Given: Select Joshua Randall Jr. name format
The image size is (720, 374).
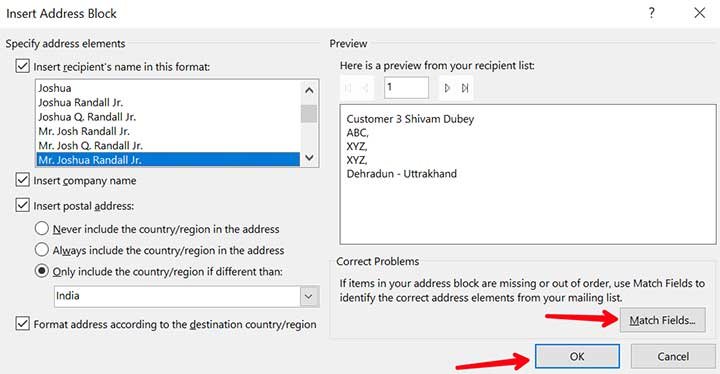Looking at the screenshot, I should pos(168,102).
